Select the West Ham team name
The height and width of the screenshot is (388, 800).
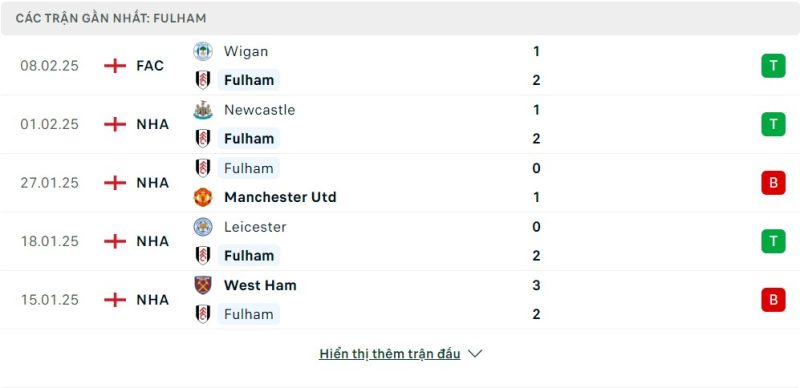tap(260, 285)
